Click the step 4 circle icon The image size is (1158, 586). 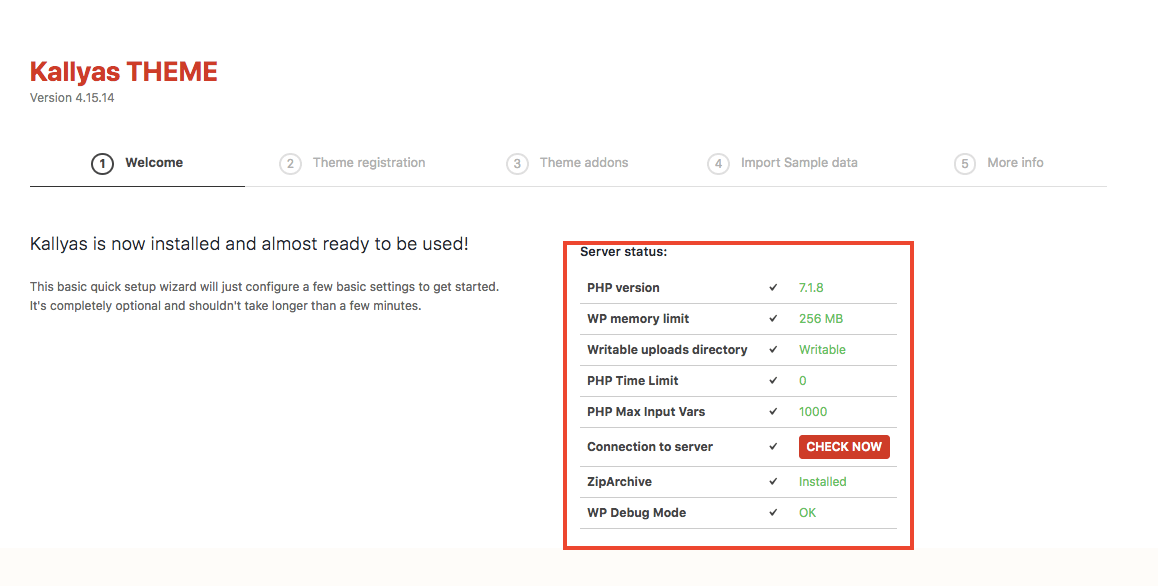pyautogui.click(x=718, y=163)
